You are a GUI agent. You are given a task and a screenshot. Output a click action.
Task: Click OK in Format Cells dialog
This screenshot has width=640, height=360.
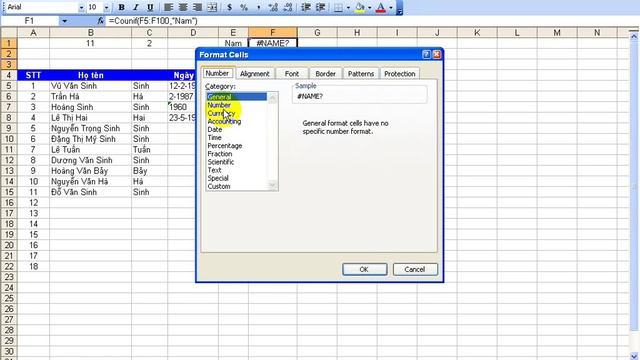[x=364, y=269]
